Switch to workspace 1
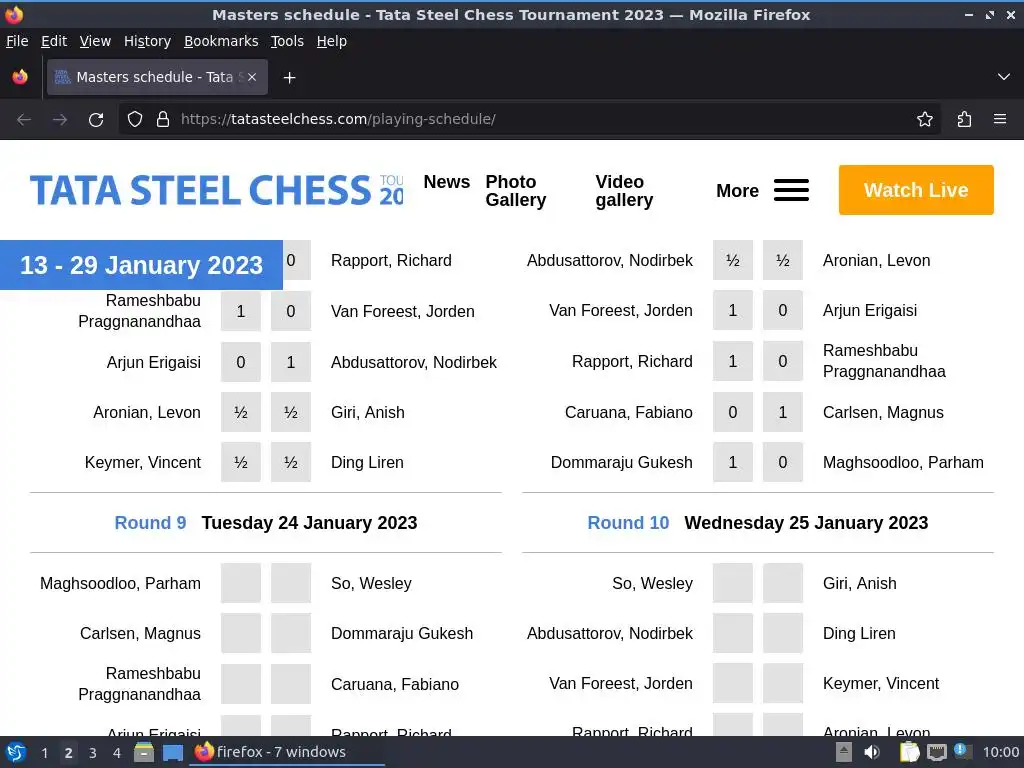Image resolution: width=1024 pixels, height=768 pixels. (44, 753)
